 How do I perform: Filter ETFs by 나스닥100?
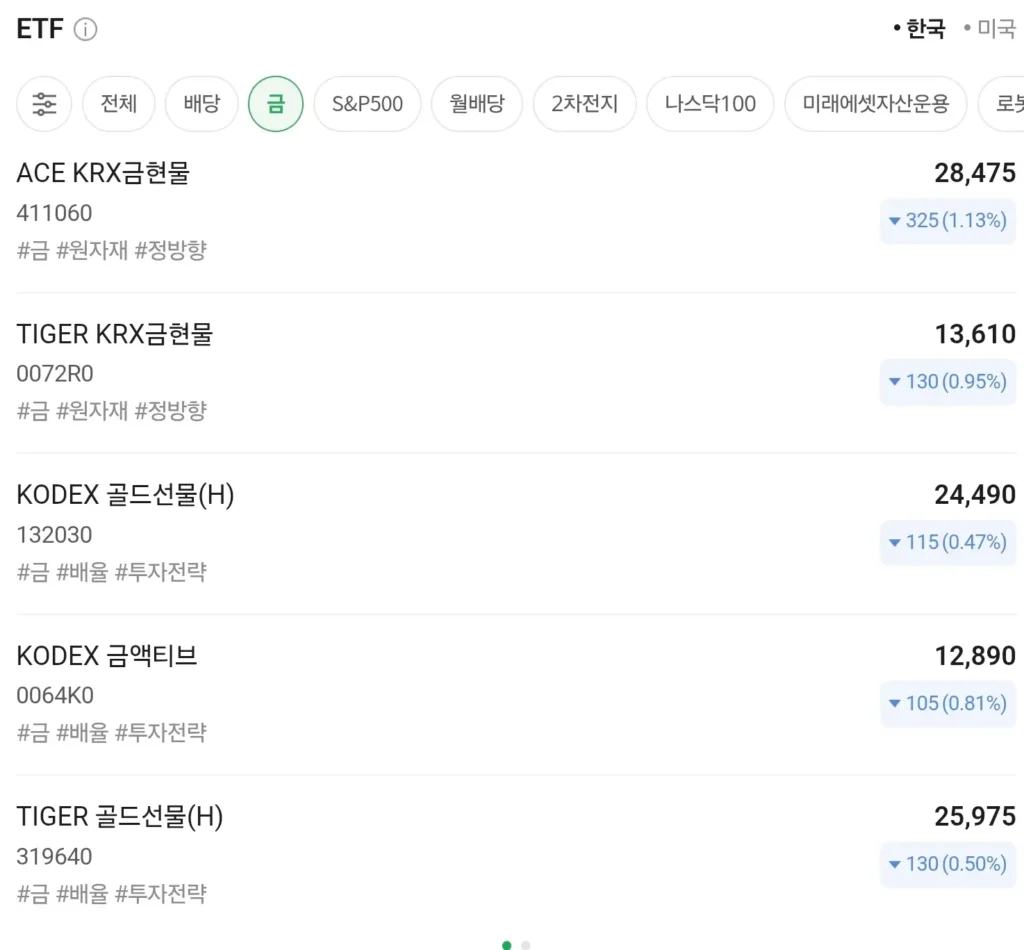coord(710,103)
